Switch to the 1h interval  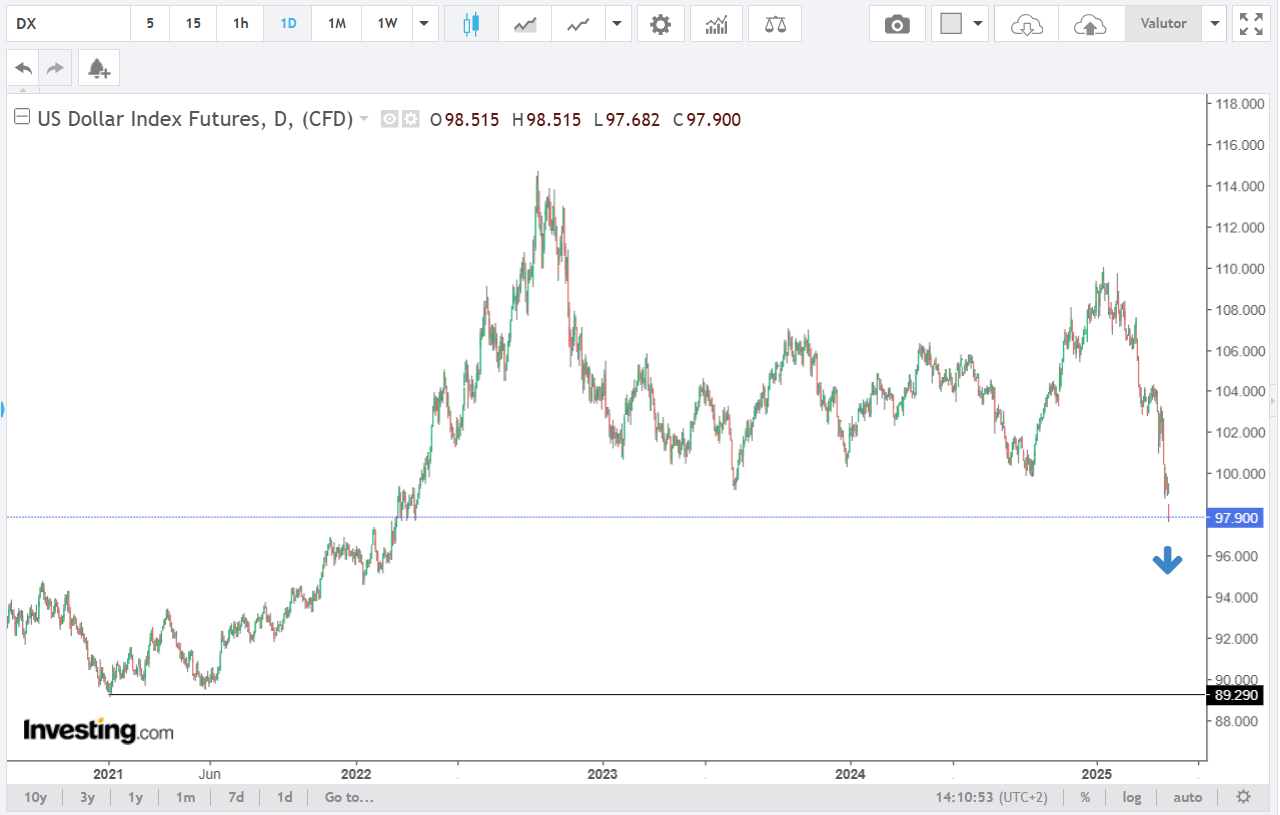click(240, 24)
